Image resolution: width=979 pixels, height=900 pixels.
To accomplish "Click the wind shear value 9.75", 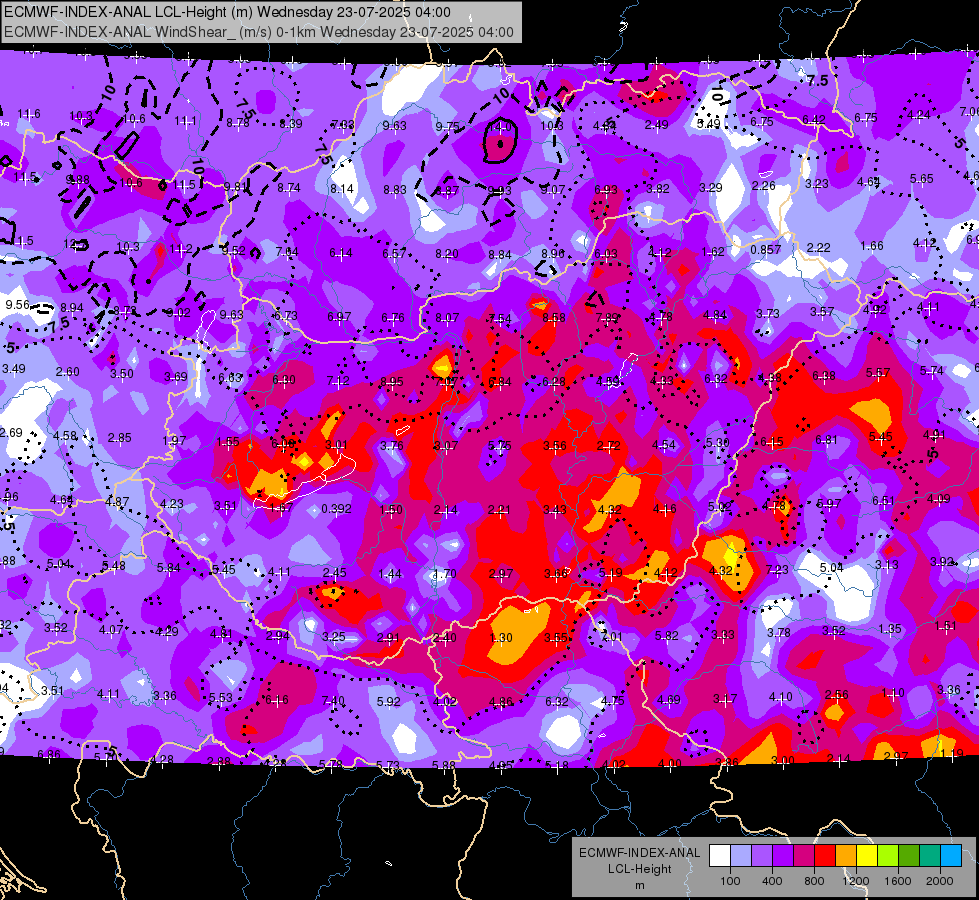I will pyautogui.click(x=448, y=126).
